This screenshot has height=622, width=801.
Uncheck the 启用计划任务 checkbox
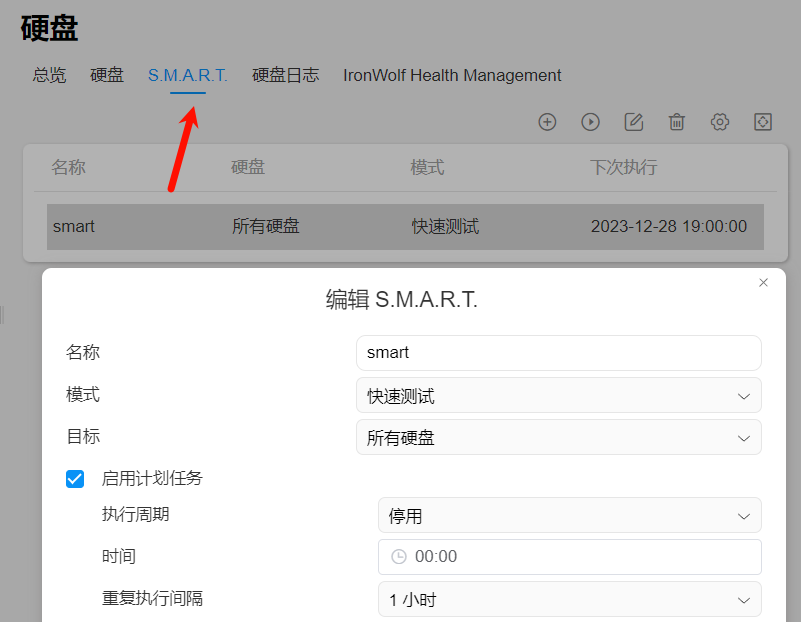[x=75, y=479]
